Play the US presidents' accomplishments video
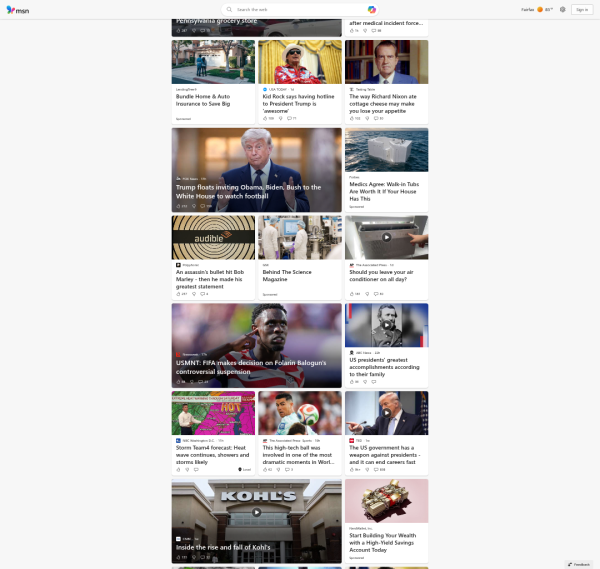Screen dimensions: 600x569 tap(386, 325)
